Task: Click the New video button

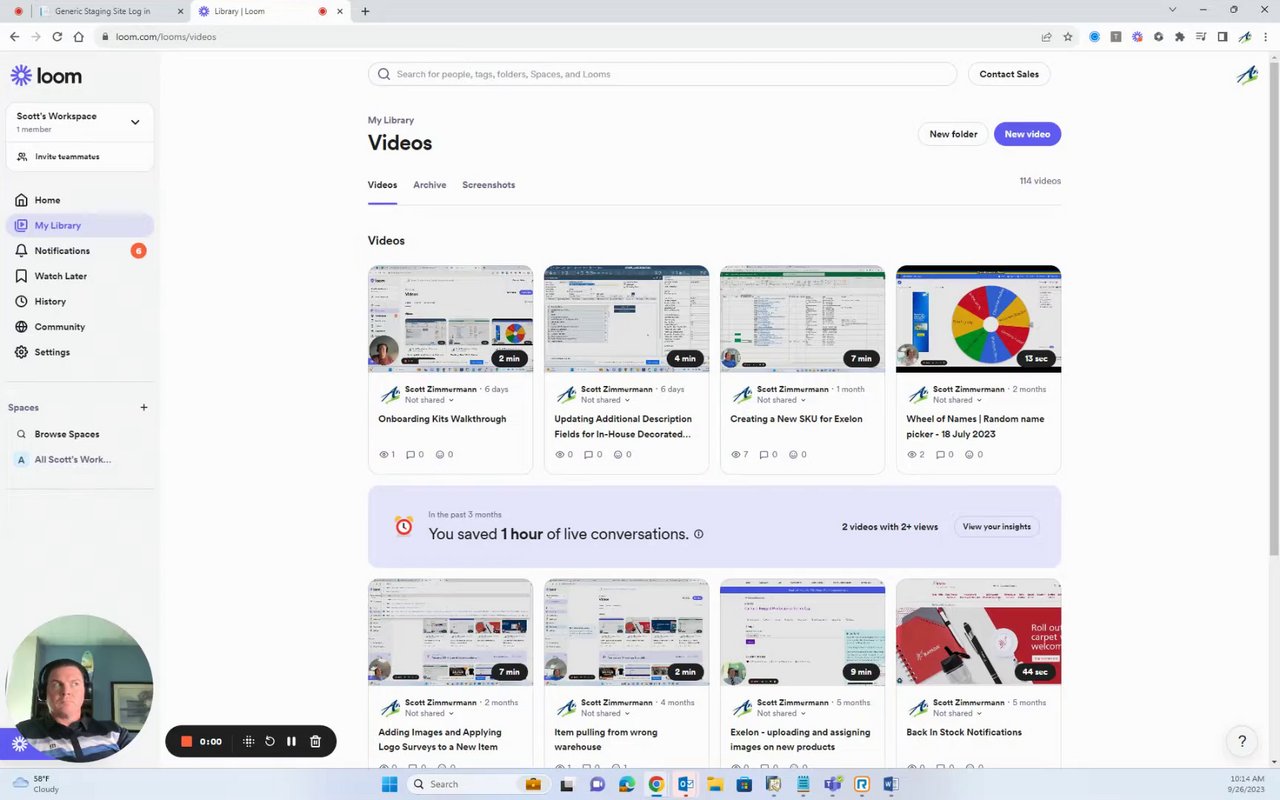Action: point(1027,134)
